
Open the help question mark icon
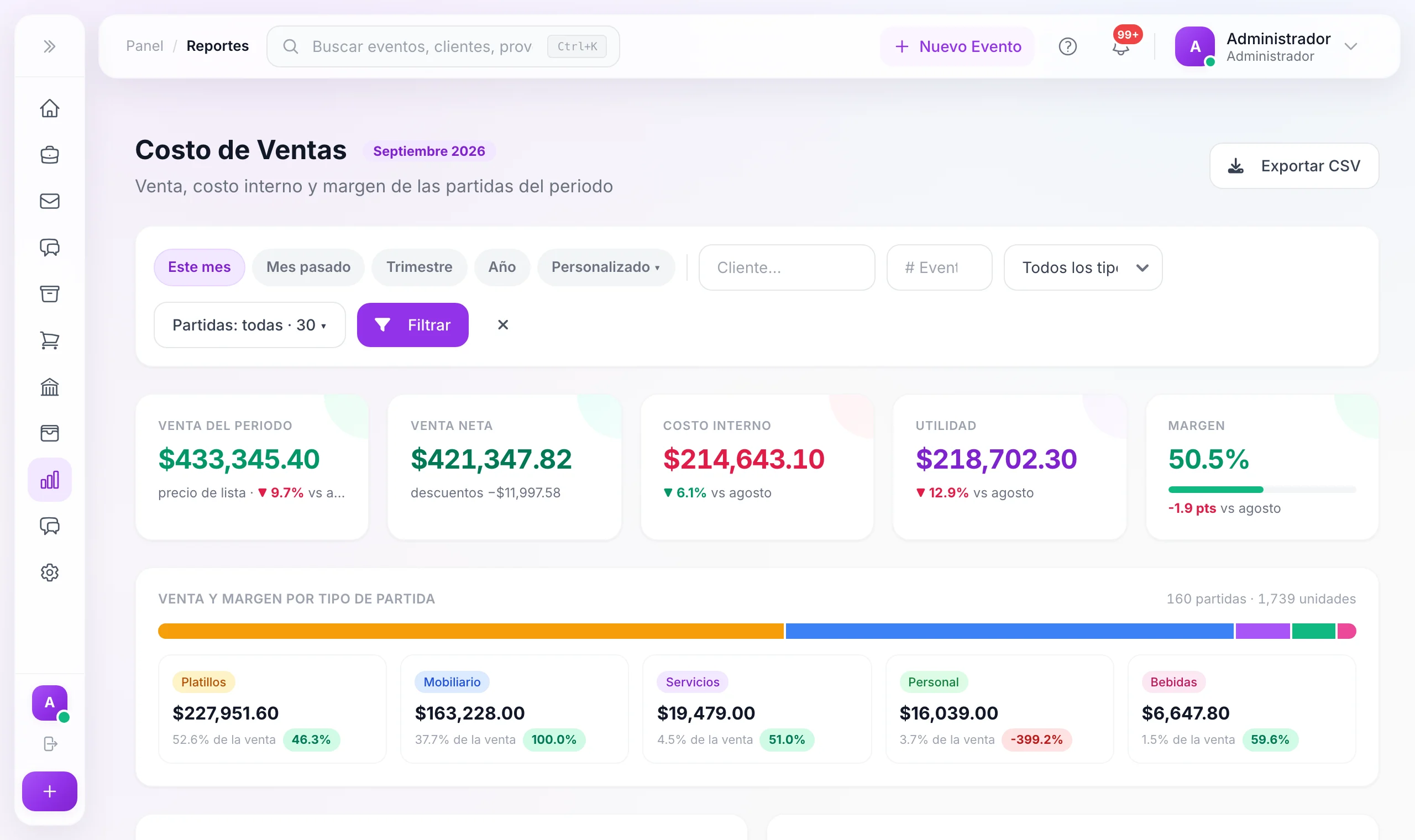point(1067,46)
